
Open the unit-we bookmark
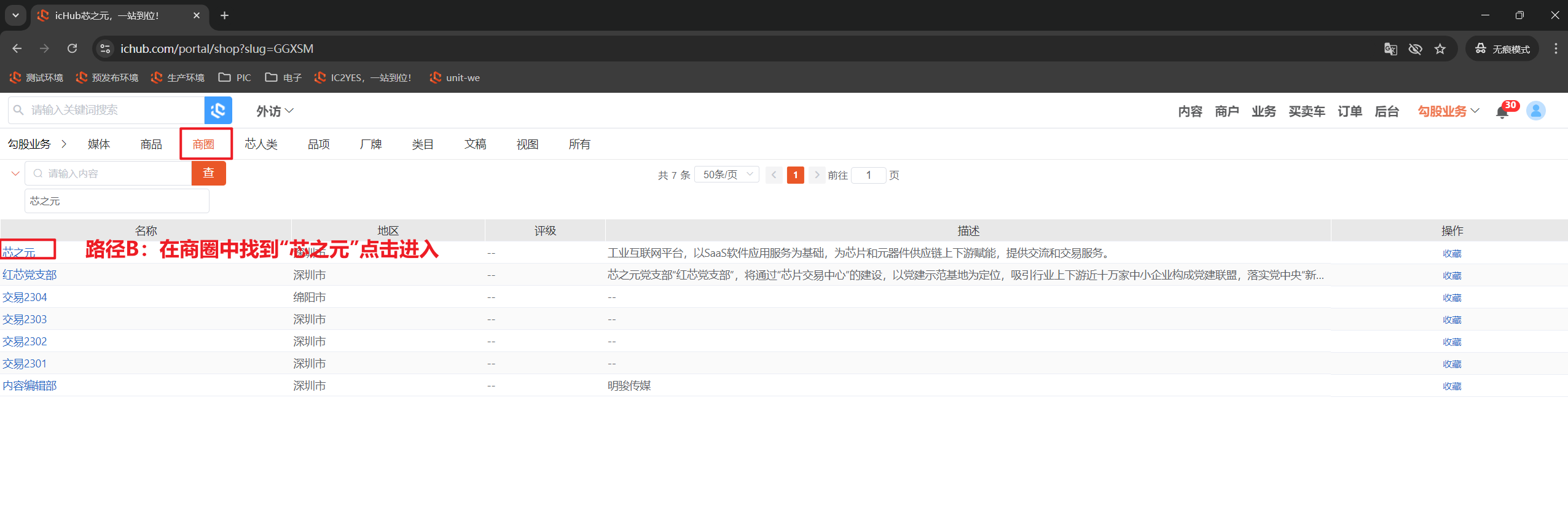pos(455,77)
